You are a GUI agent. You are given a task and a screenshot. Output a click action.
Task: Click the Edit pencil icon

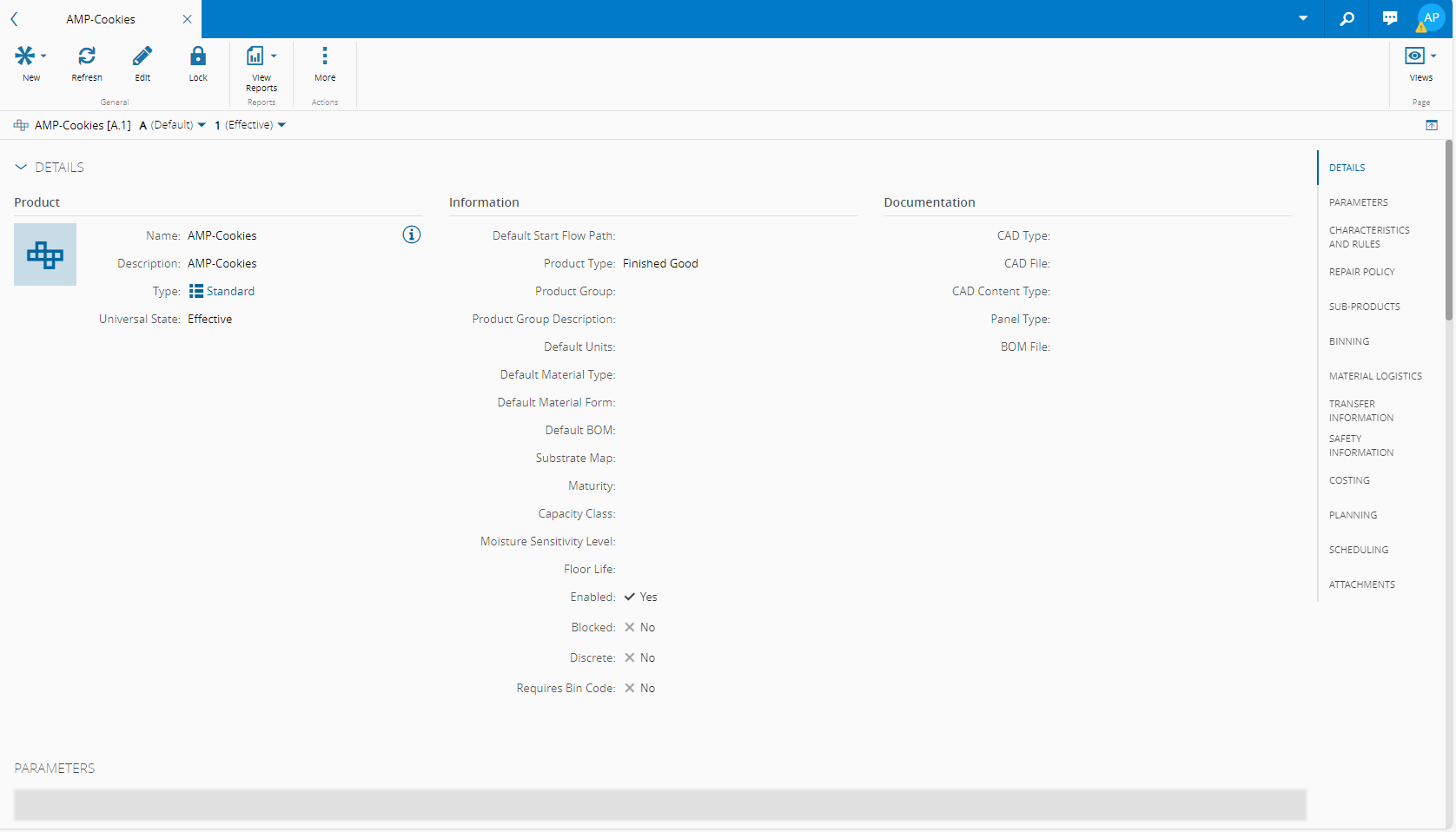(x=142, y=57)
